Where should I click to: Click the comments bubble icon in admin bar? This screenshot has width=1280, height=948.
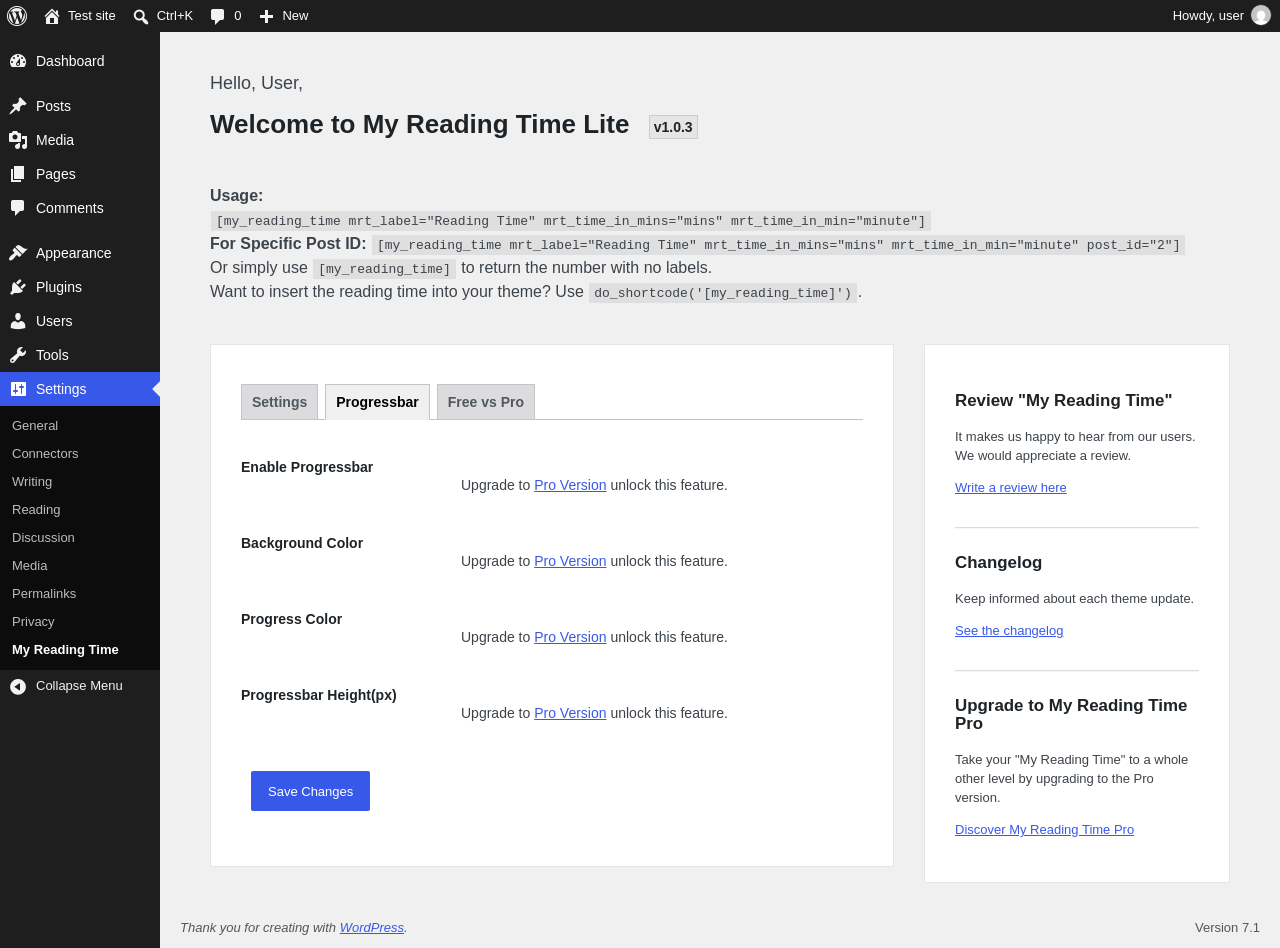pos(218,16)
